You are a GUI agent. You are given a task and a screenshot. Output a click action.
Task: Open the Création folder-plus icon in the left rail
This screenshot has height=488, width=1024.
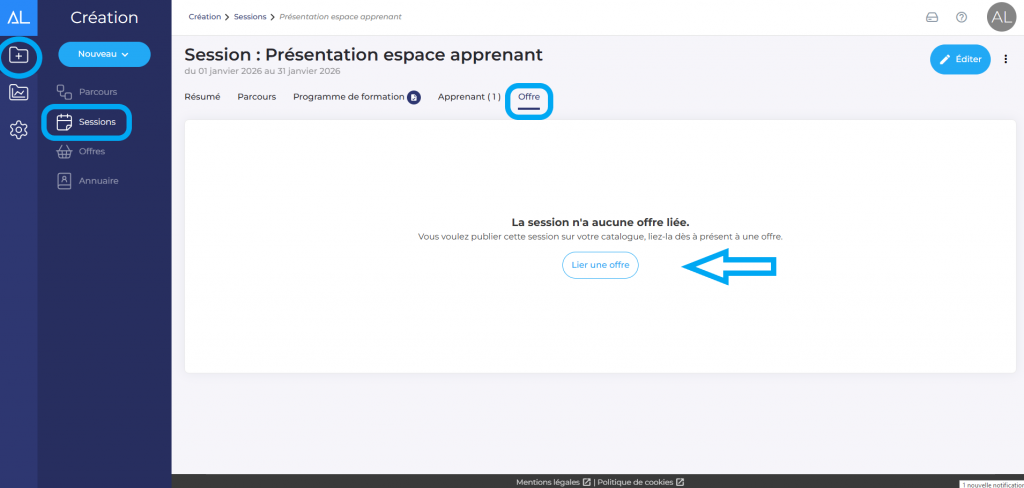coord(18,56)
